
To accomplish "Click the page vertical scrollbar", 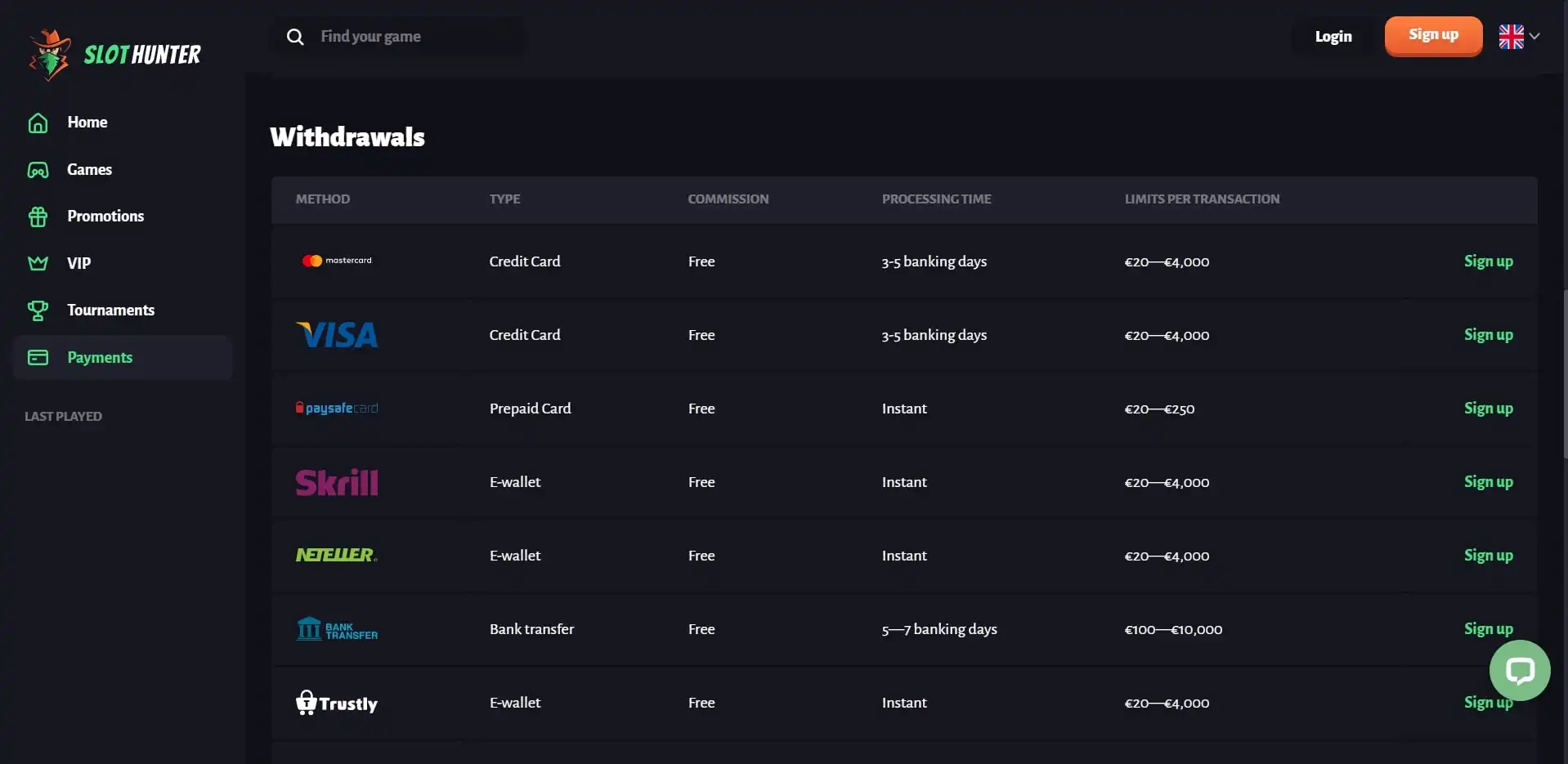I will click(1565, 376).
